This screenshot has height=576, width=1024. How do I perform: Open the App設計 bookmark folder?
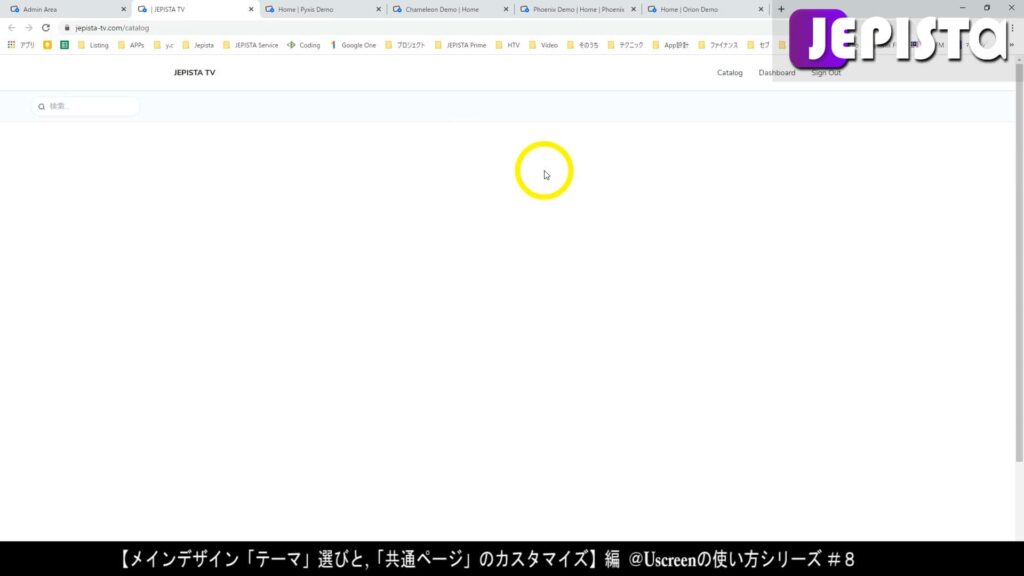click(670, 45)
